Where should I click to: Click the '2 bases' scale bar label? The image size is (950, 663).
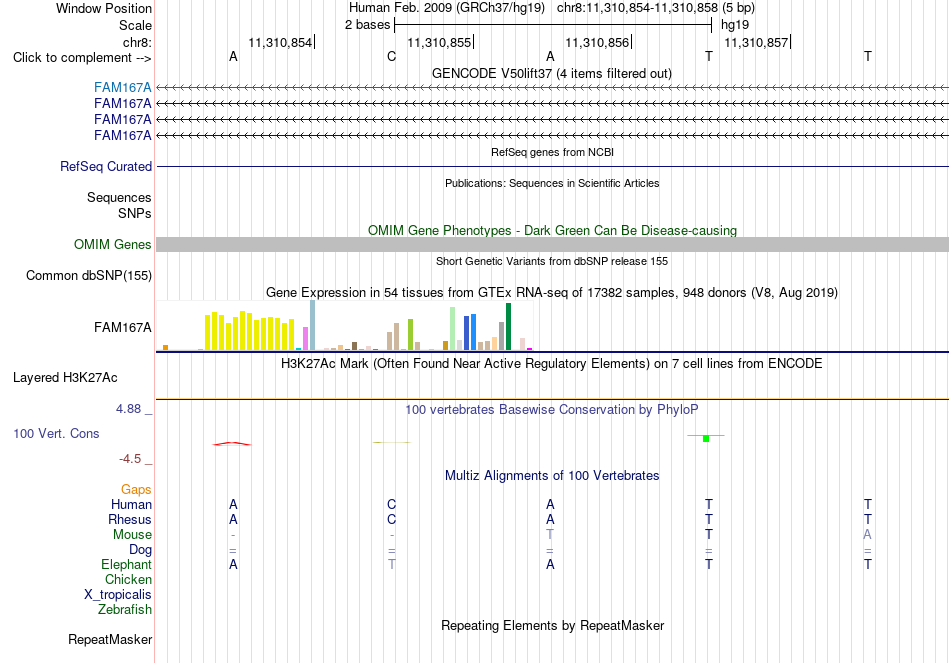tap(368, 25)
